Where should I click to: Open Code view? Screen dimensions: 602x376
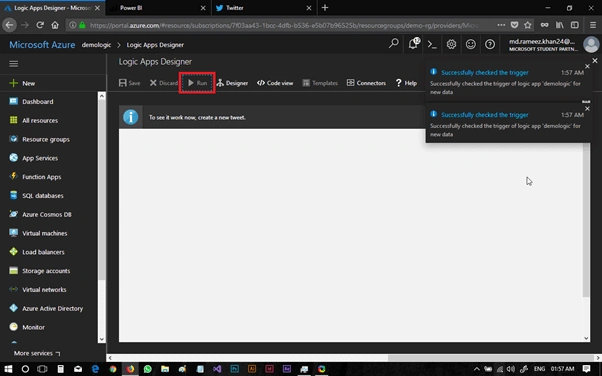(275, 83)
